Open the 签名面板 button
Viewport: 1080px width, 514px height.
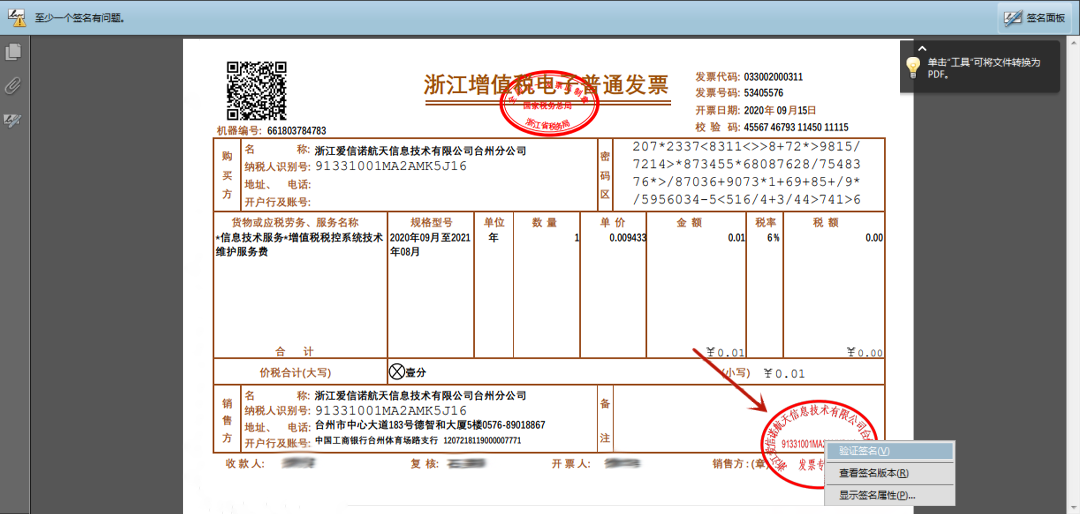(1036, 18)
